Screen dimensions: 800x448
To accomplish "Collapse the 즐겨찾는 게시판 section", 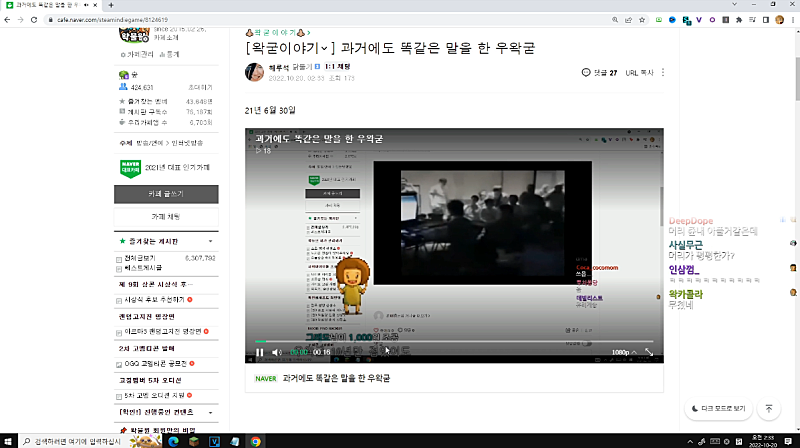I will pyautogui.click(x=210, y=241).
